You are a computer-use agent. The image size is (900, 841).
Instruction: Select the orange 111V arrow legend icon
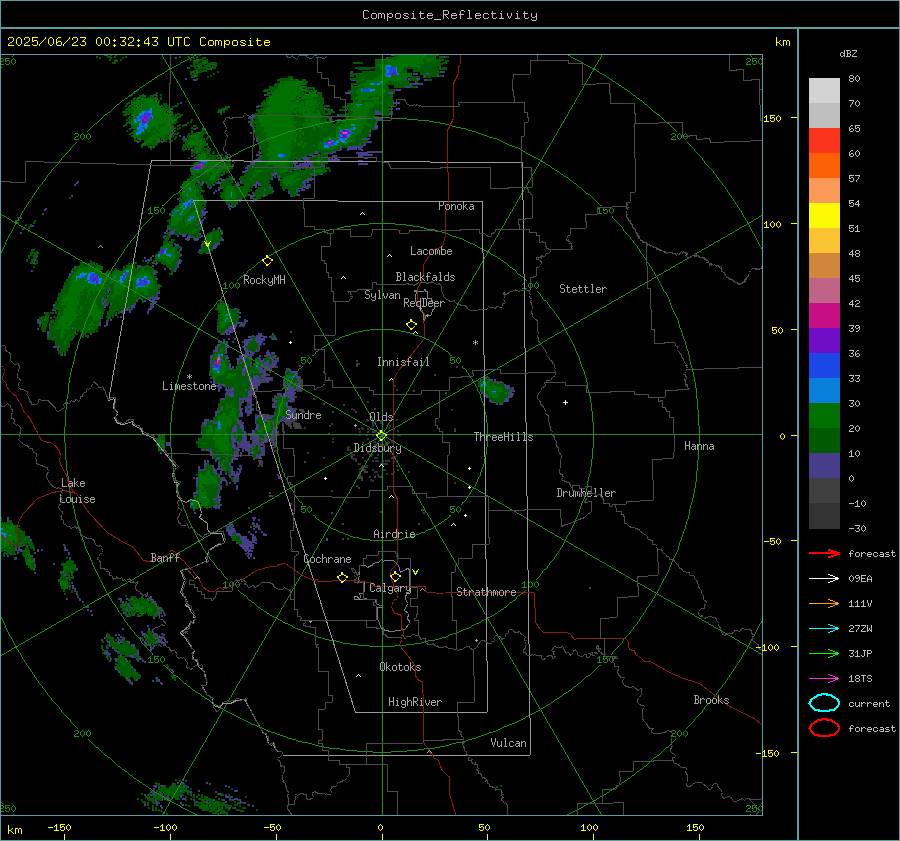click(824, 603)
